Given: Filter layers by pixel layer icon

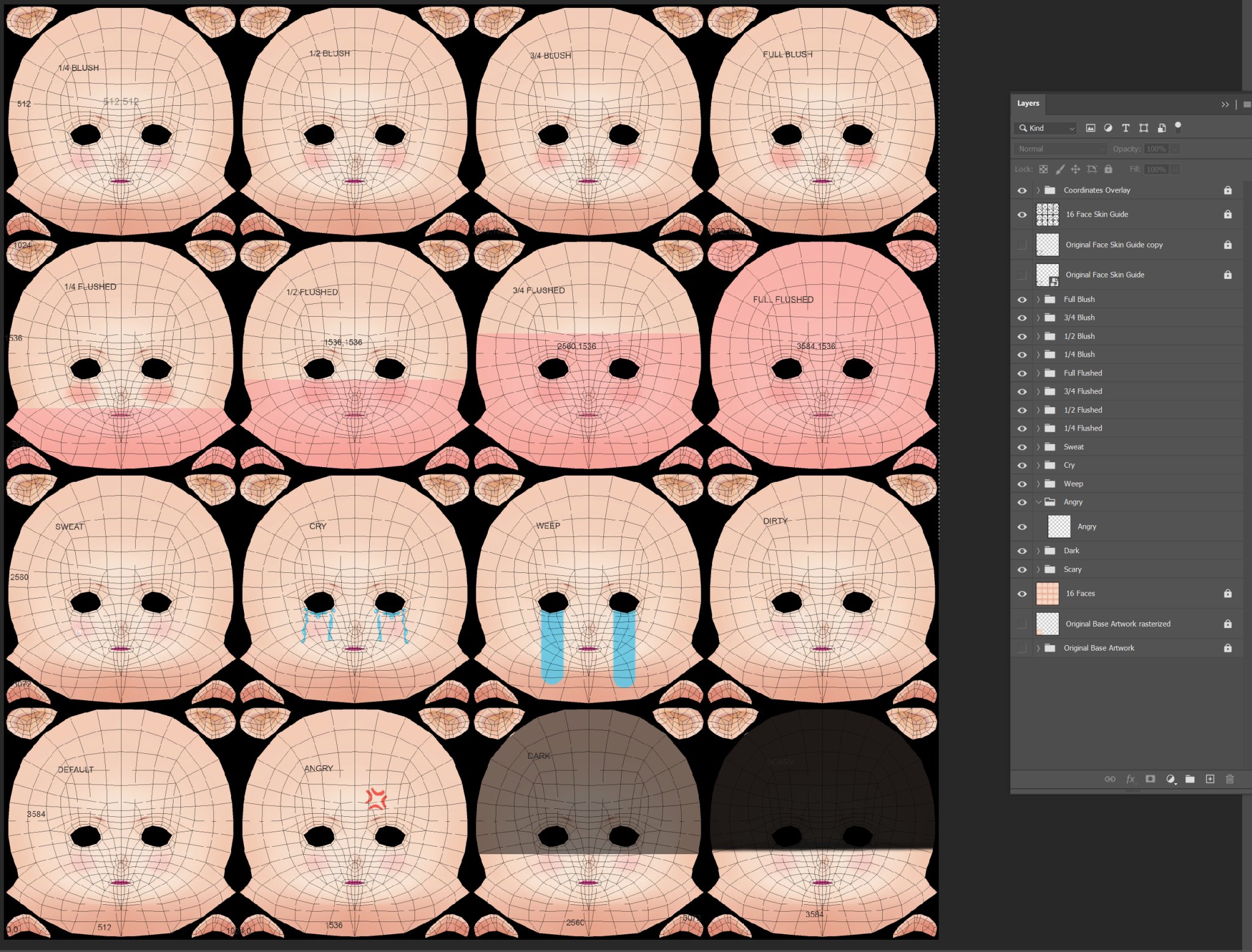Looking at the screenshot, I should [x=1091, y=128].
